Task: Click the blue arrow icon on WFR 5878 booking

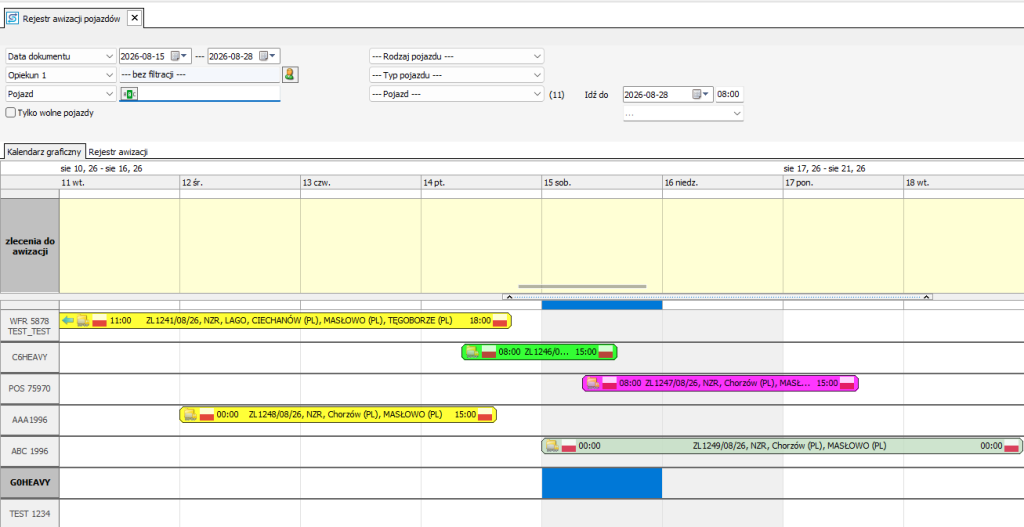Action: tap(68, 321)
